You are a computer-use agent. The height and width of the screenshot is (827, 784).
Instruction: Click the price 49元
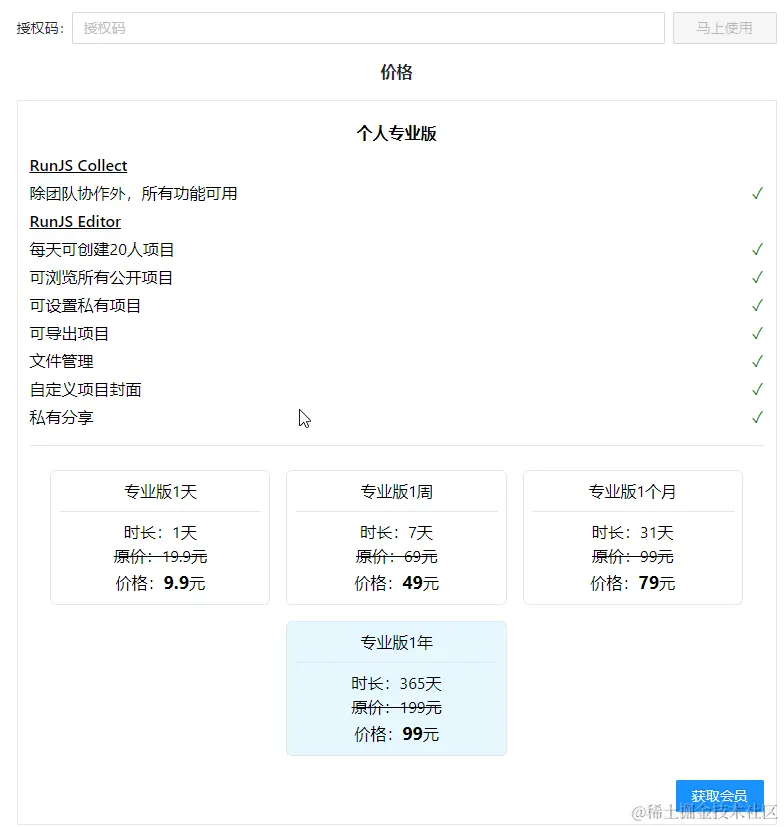click(420, 583)
